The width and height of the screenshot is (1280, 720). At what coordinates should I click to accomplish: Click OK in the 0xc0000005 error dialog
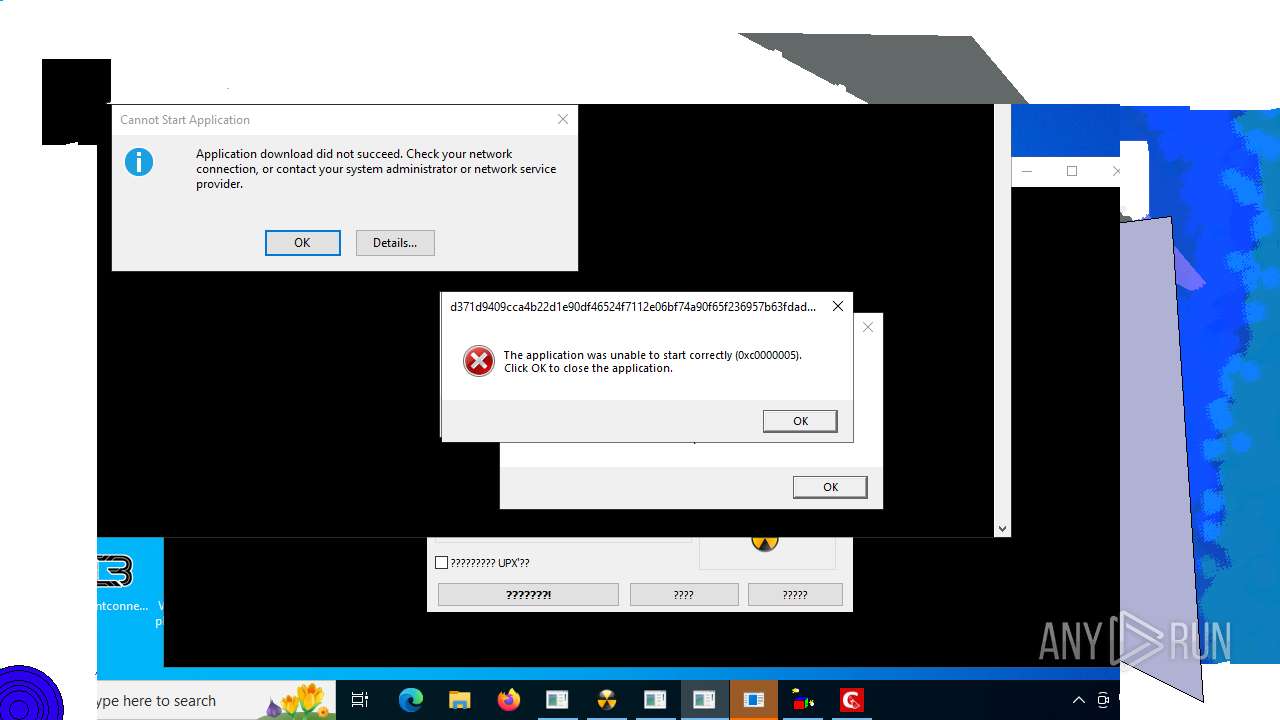[800, 421]
